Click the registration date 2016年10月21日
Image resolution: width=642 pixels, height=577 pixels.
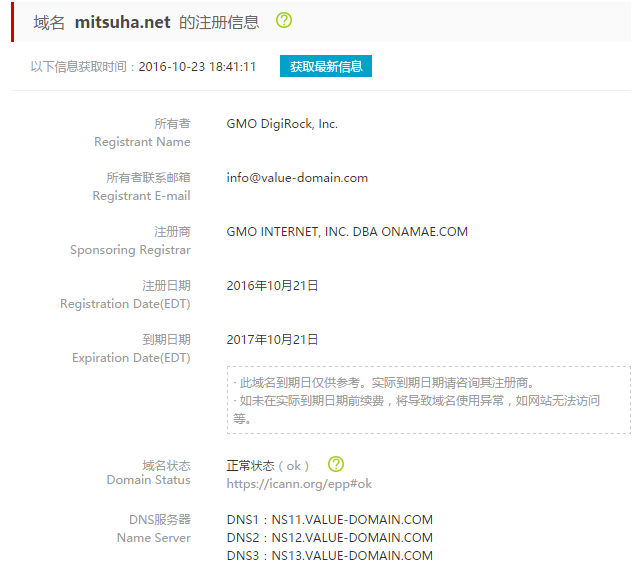point(272,286)
